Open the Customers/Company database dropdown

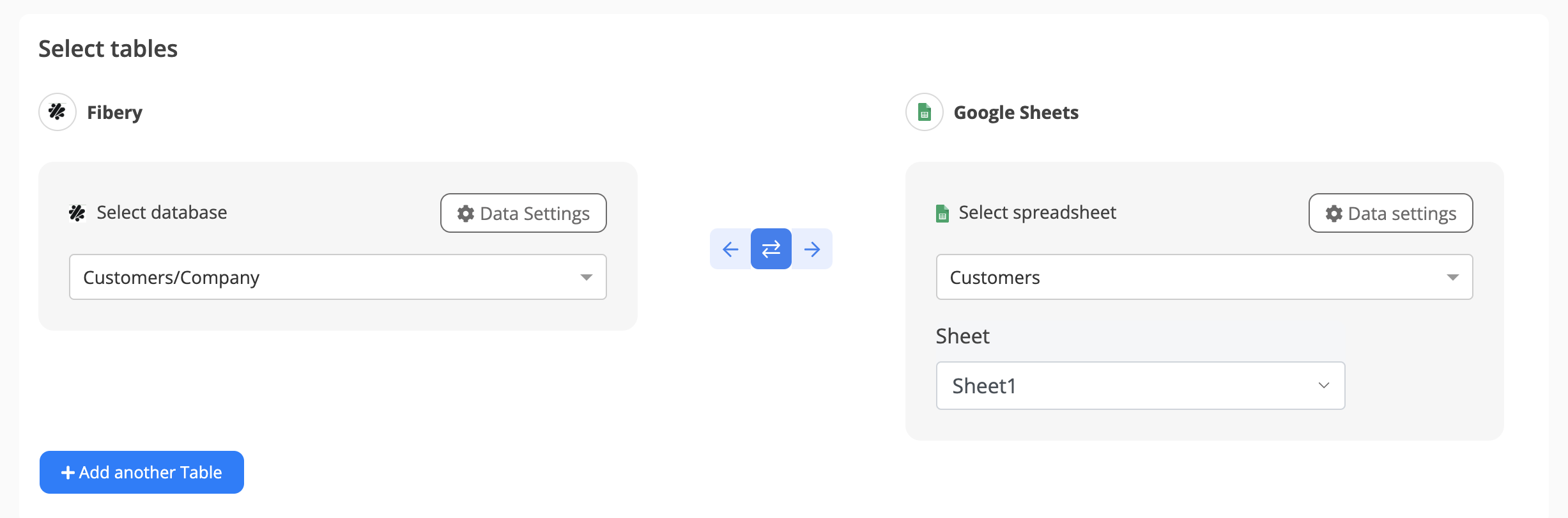pos(338,277)
